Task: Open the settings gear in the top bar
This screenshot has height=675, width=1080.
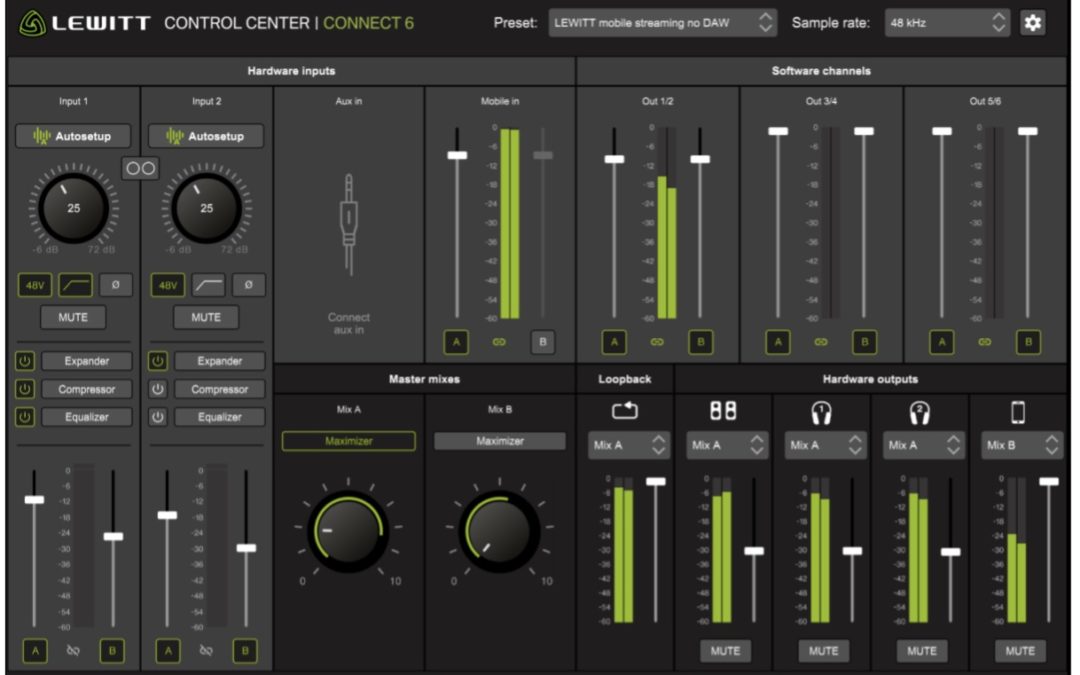Action: pyautogui.click(x=1035, y=20)
